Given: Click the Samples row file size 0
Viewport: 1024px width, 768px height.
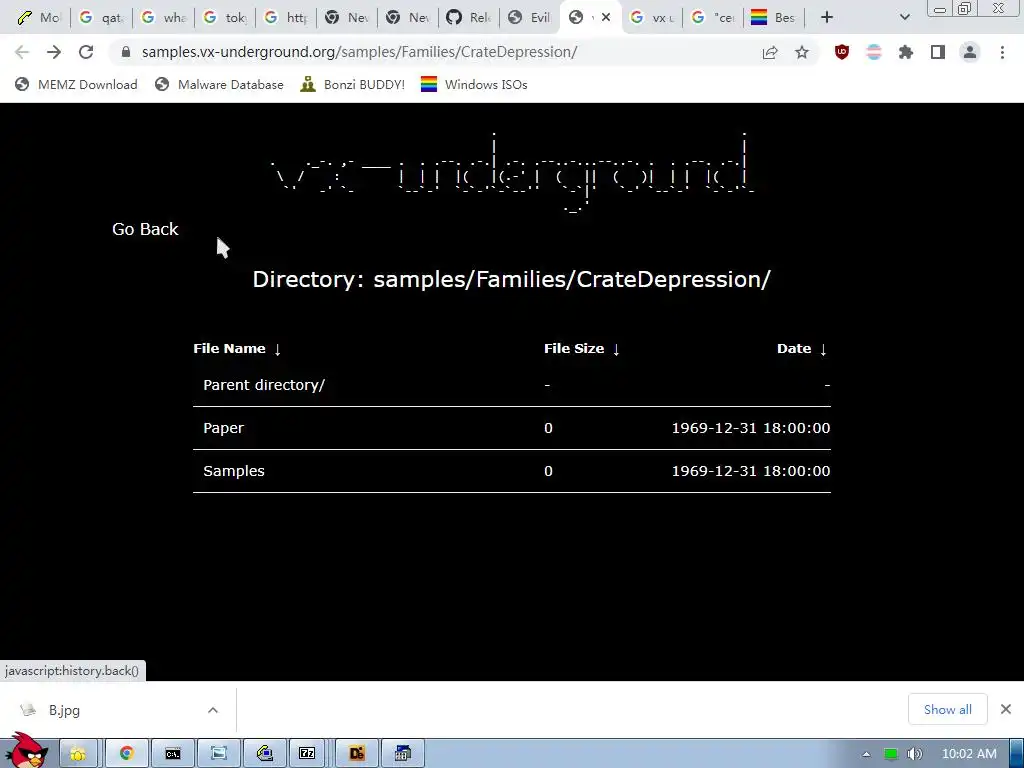Looking at the screenshot, I should [x=549, y=472].
